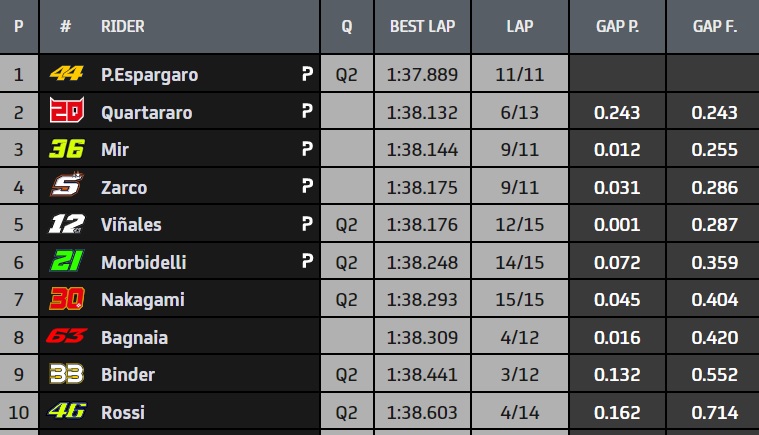Click Viñales' number 12 icon
This screenshot has height=435, width=759.
coord(66,225)
